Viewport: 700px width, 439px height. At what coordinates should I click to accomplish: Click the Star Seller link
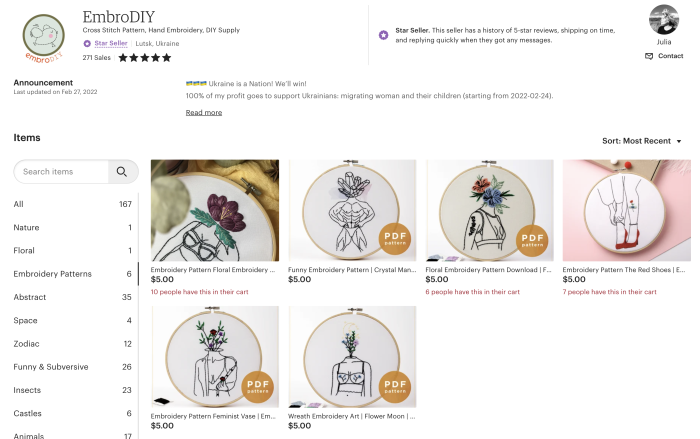pyautogui.click(x=111, y=44)
